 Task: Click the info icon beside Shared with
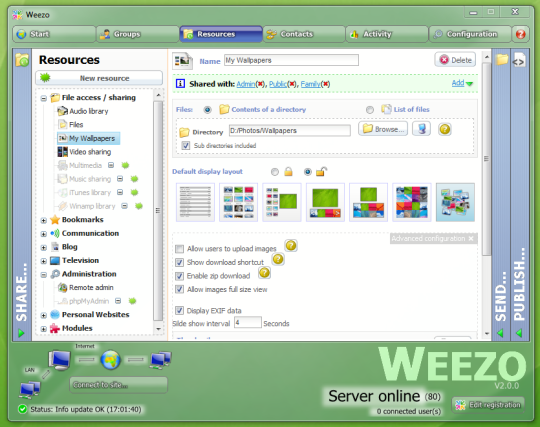tap(180, 84)
